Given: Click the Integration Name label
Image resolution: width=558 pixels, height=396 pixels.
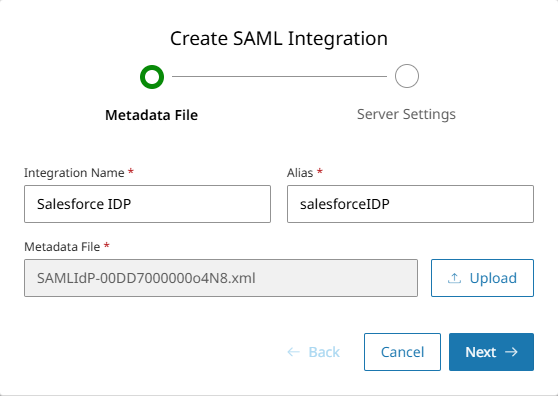Looking at the screenshot, I should (74, 173).
